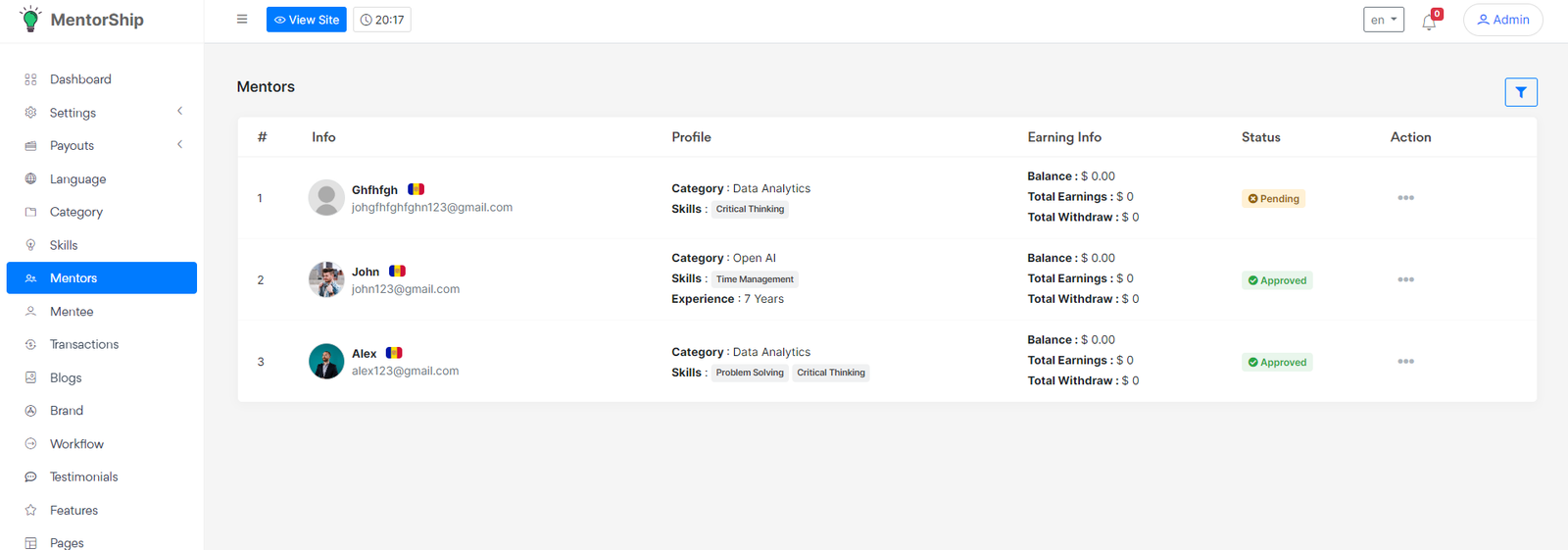Open action menu for John
1568x550 pixels.
point(1405,279)
